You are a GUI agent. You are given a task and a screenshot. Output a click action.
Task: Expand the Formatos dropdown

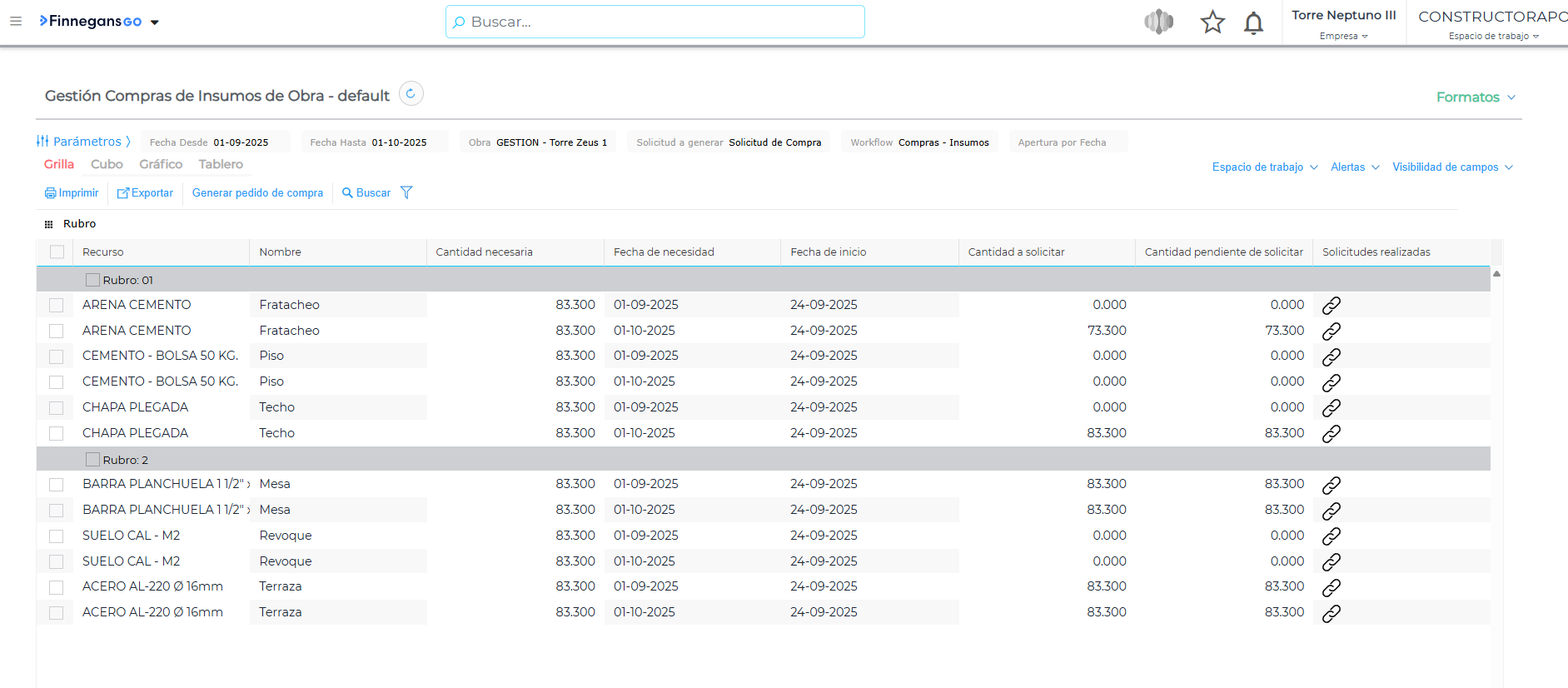[x=1475, y=97]
